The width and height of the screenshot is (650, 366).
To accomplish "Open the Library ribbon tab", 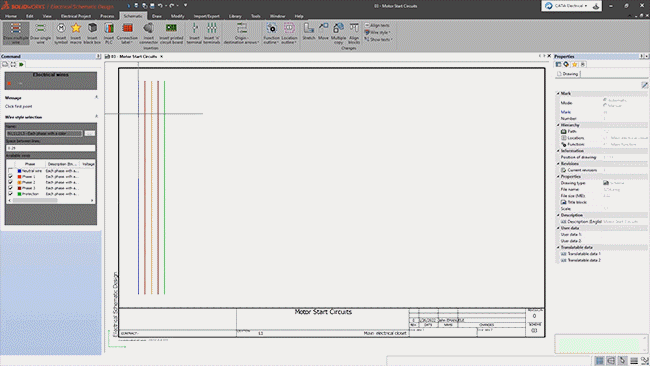I will [x=235, y=16].
